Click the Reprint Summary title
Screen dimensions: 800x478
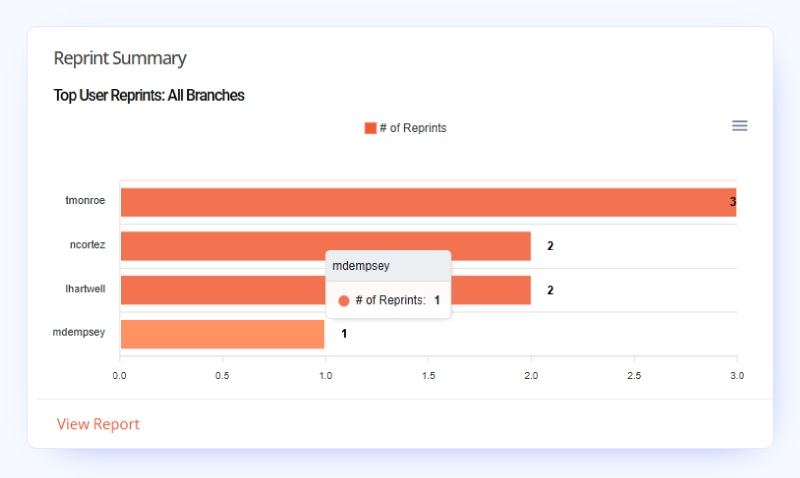pyautogui.click(x=120, y=58)
